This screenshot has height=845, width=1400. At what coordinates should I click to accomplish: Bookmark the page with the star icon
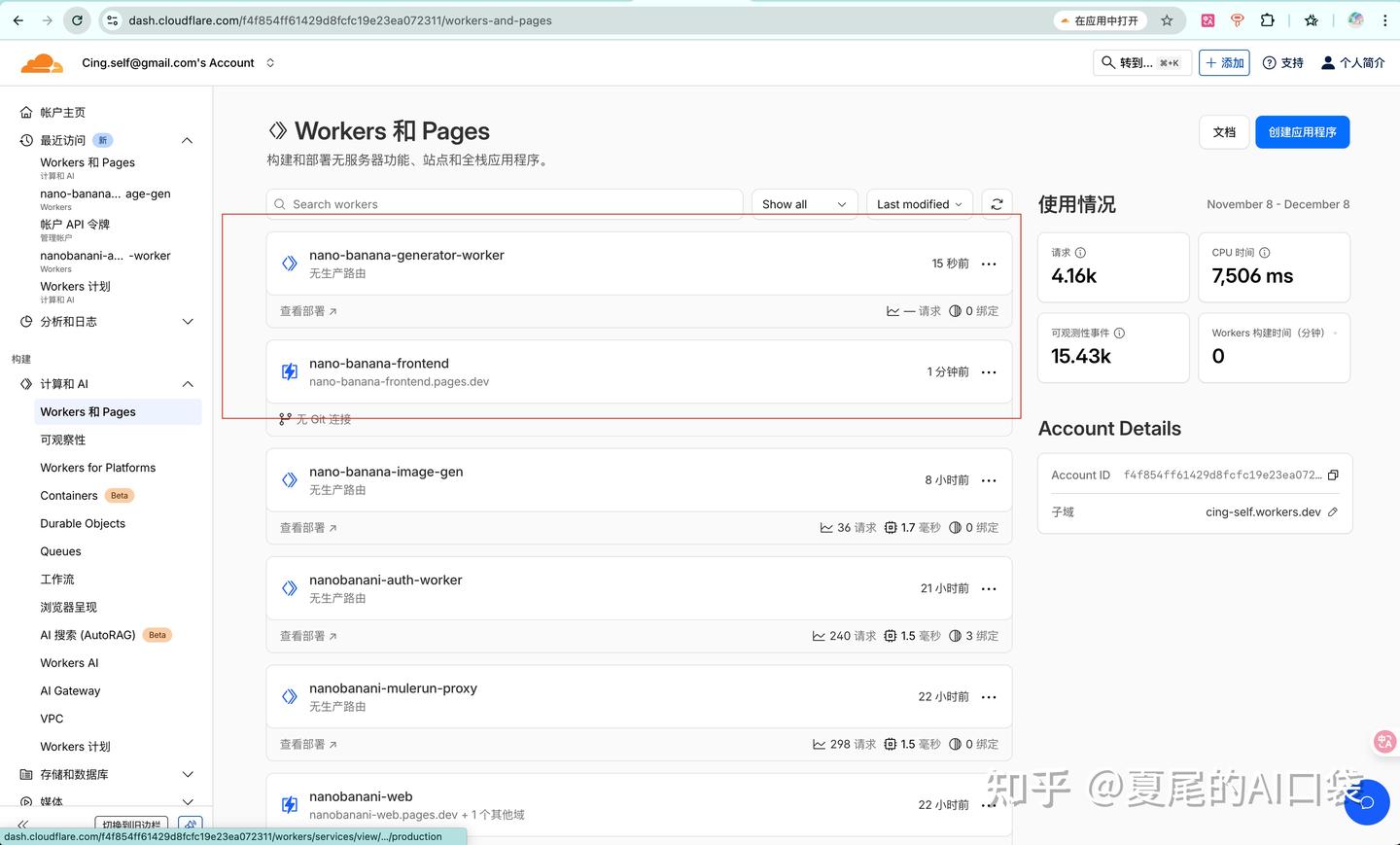pyautogui.click(x=1166, y=19)
